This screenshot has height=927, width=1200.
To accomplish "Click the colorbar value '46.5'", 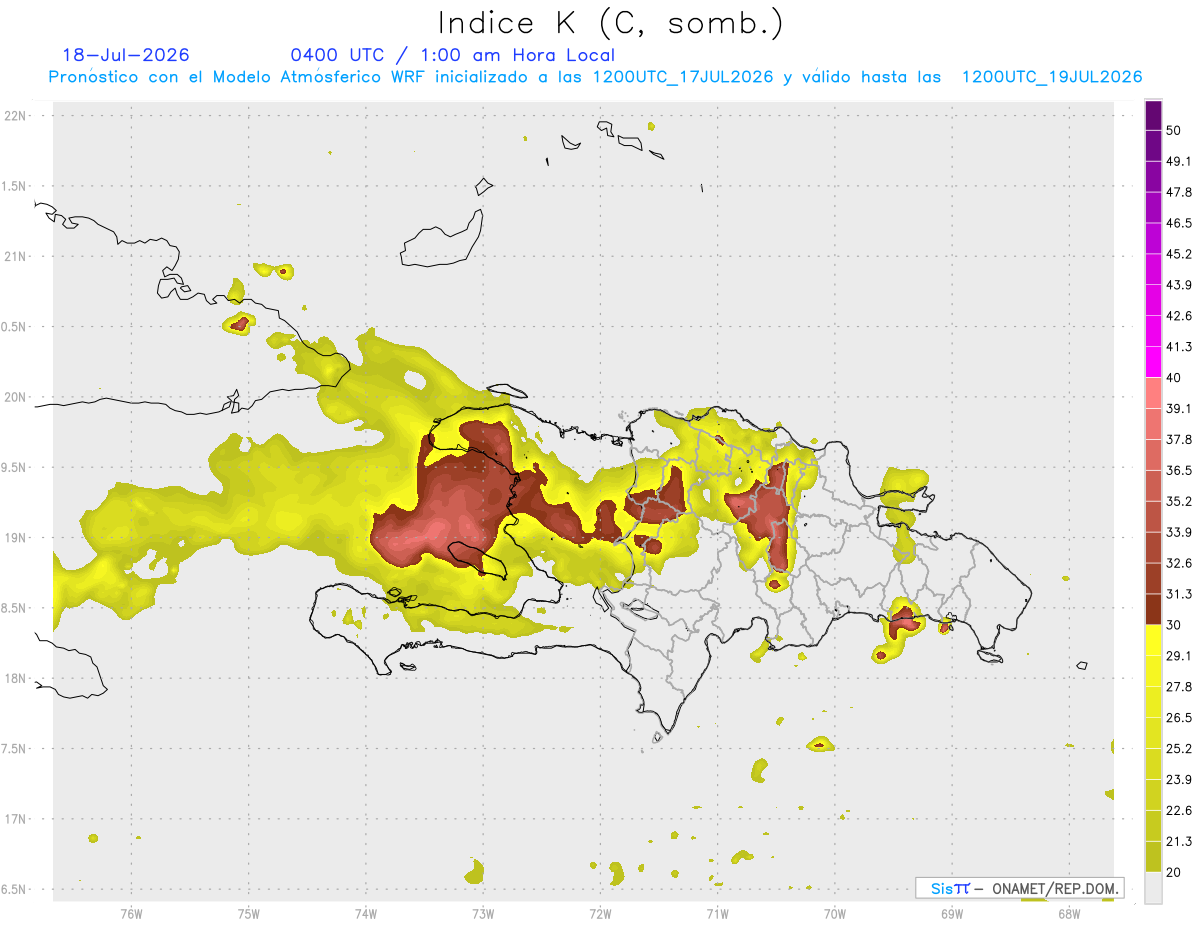I will (1178, 223).
